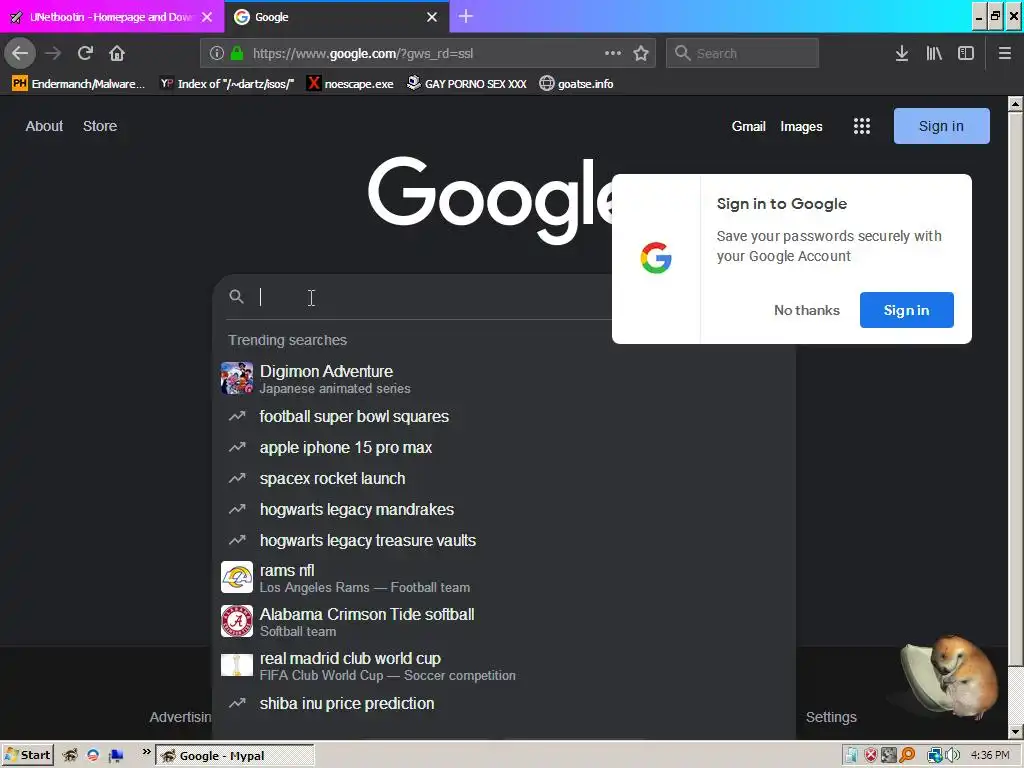Select 'spacex rocket launch' suggestion
1024x768 pixels.
504,478
